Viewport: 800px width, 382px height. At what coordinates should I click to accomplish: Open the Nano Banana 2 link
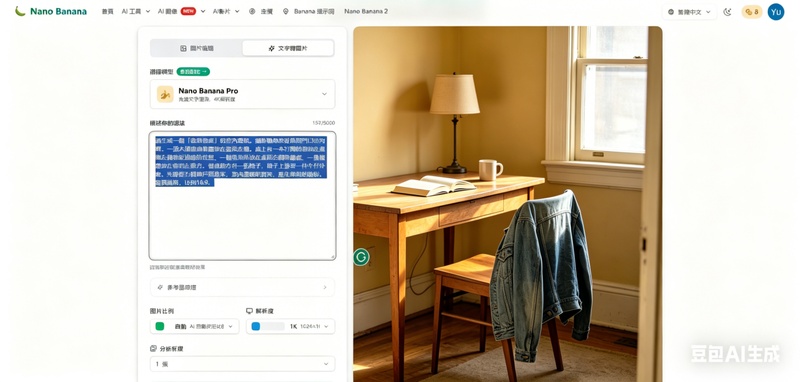coord(366,11)
